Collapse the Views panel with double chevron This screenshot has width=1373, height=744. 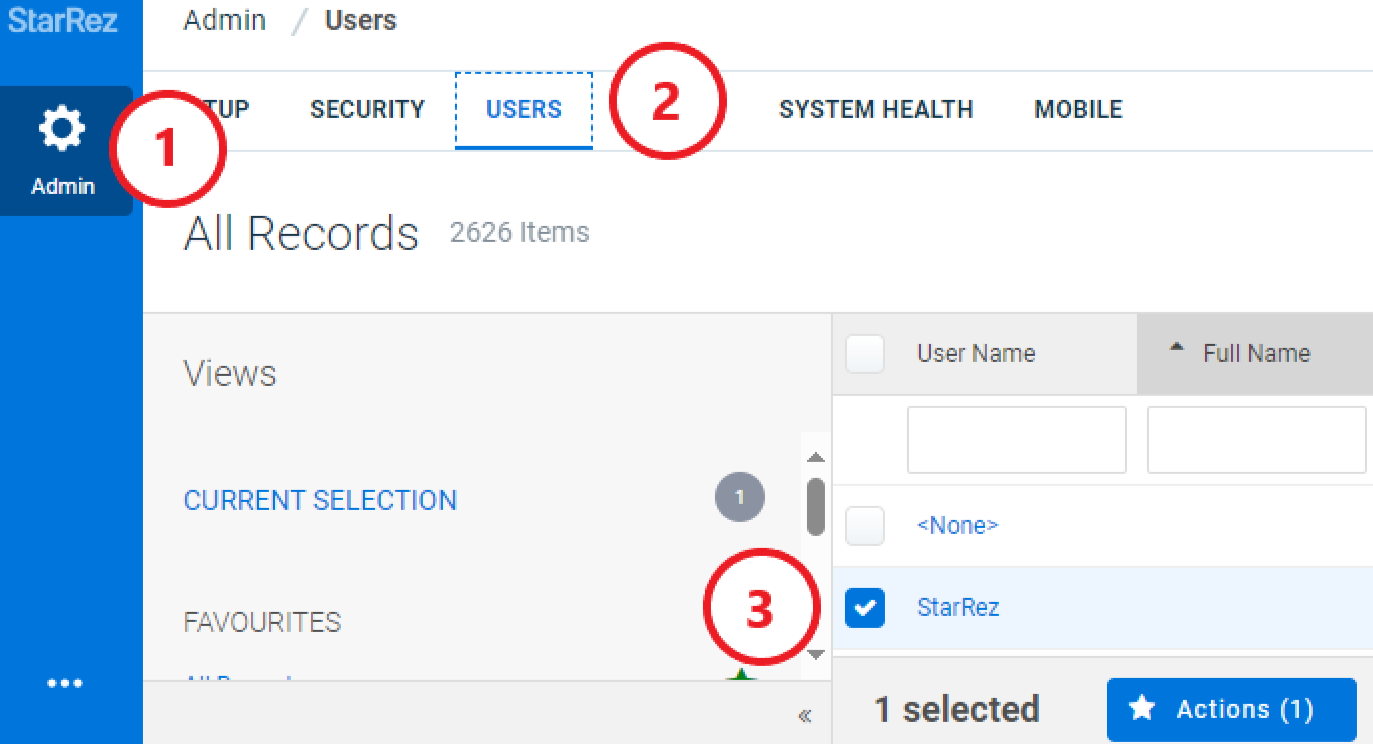coord(804,715)
